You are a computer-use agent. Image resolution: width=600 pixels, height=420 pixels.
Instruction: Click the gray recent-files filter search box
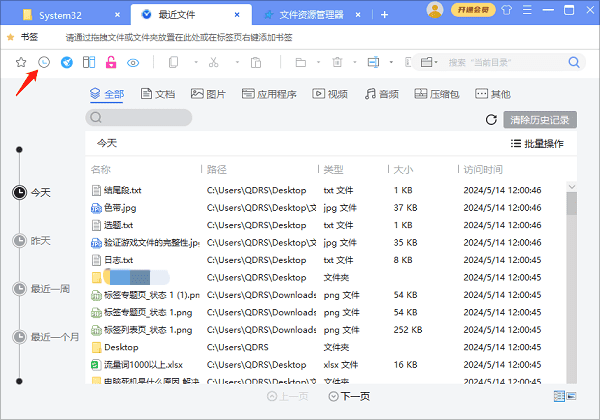click(x=139, y=117)
